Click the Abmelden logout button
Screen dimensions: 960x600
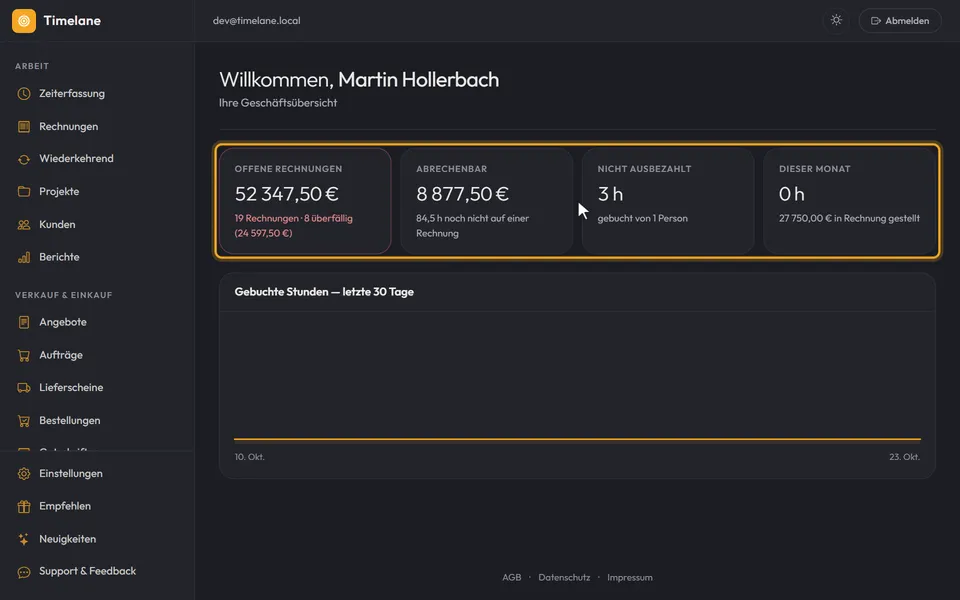(x=900, y=21)
